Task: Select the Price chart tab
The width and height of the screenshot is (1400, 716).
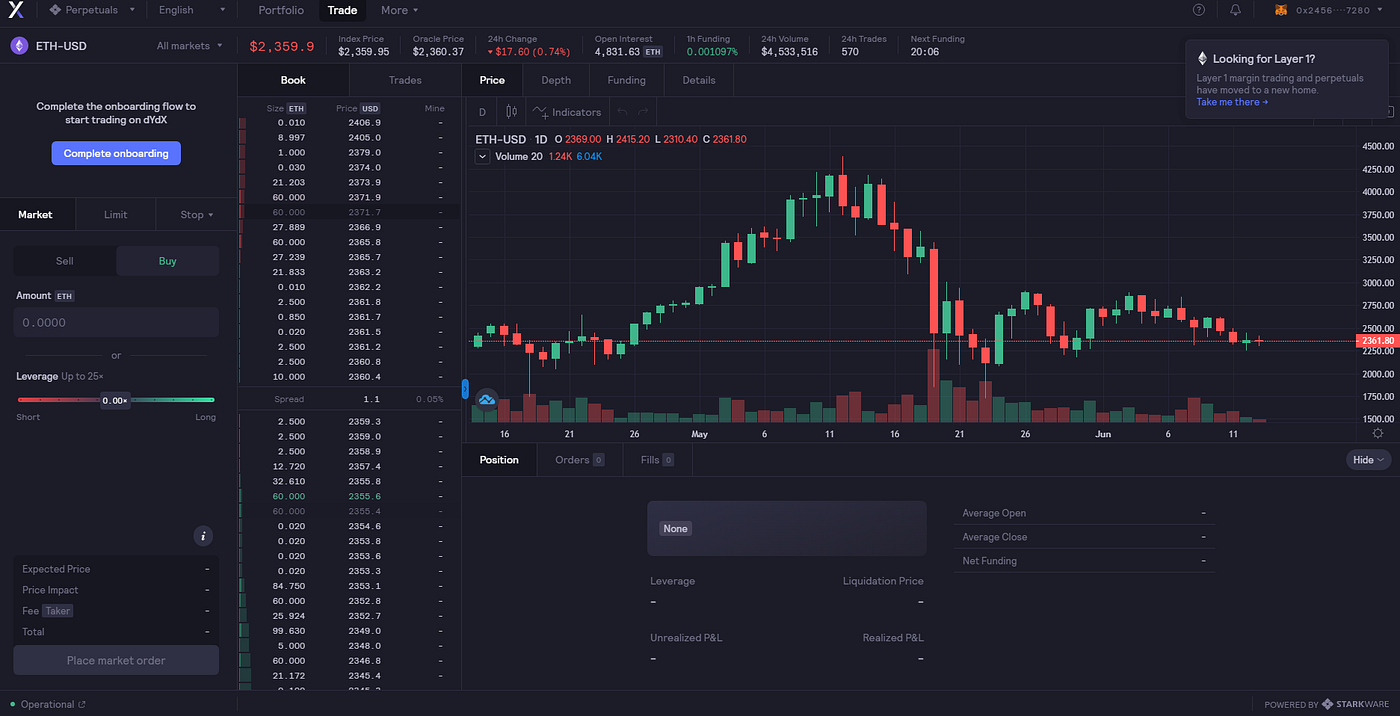Action: click(x=493, y=80)
